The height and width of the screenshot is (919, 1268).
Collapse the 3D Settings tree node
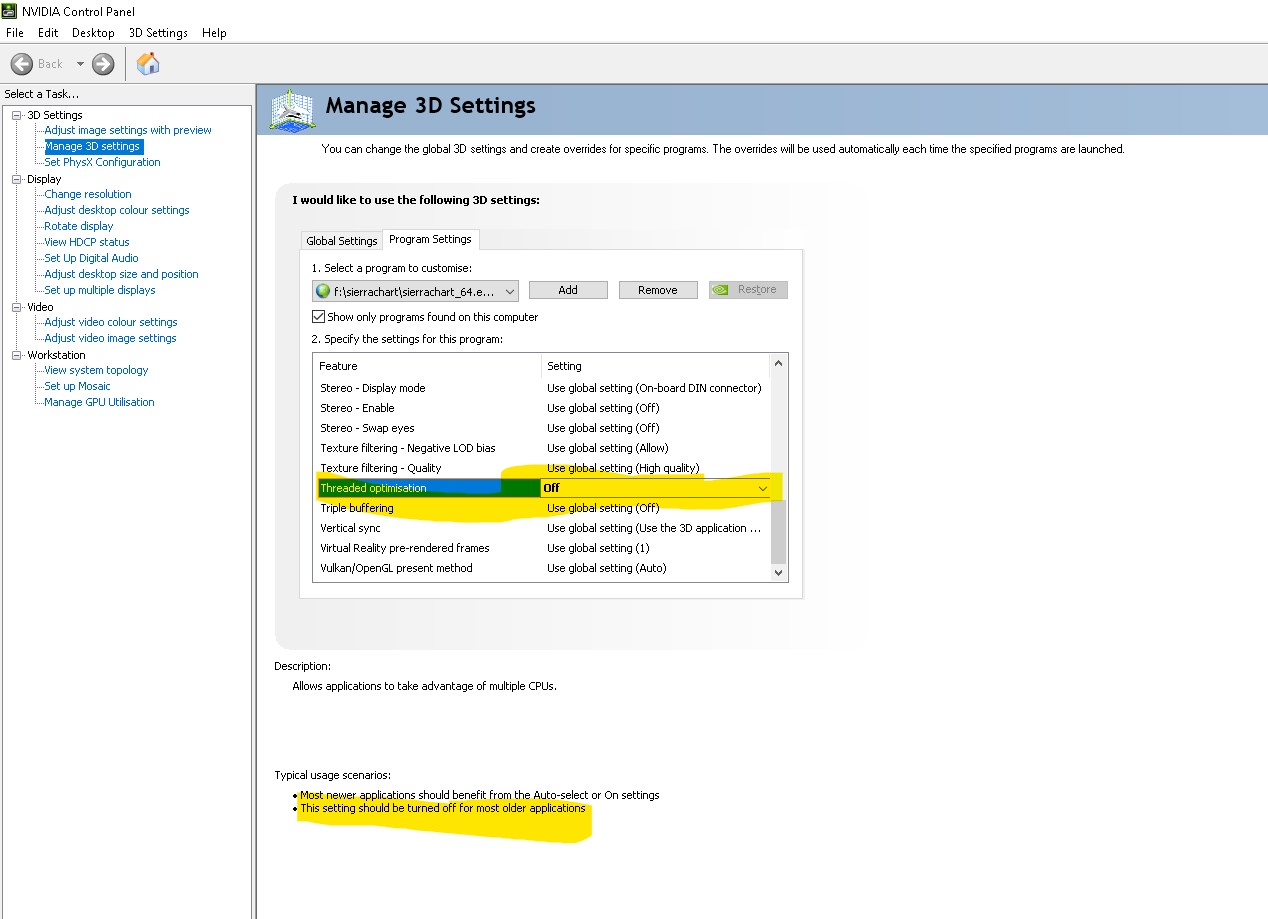tap(17, 115)
